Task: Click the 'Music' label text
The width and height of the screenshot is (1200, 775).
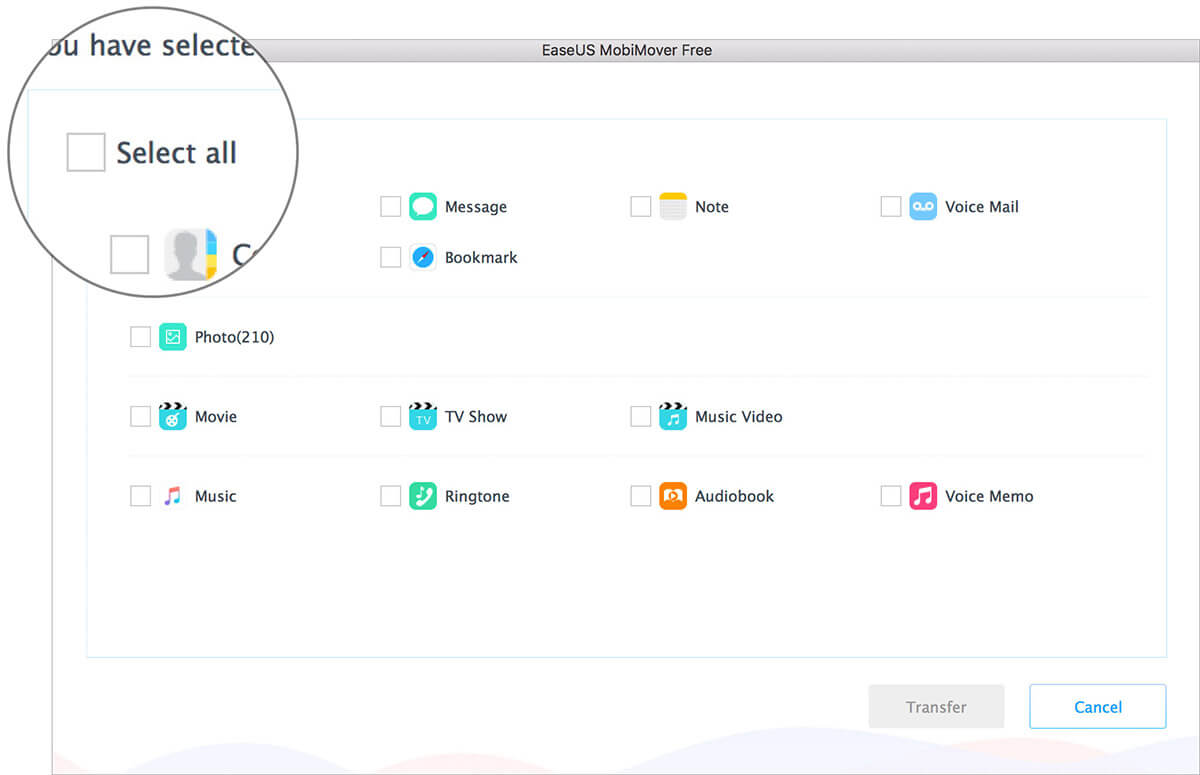Action: 216,496
